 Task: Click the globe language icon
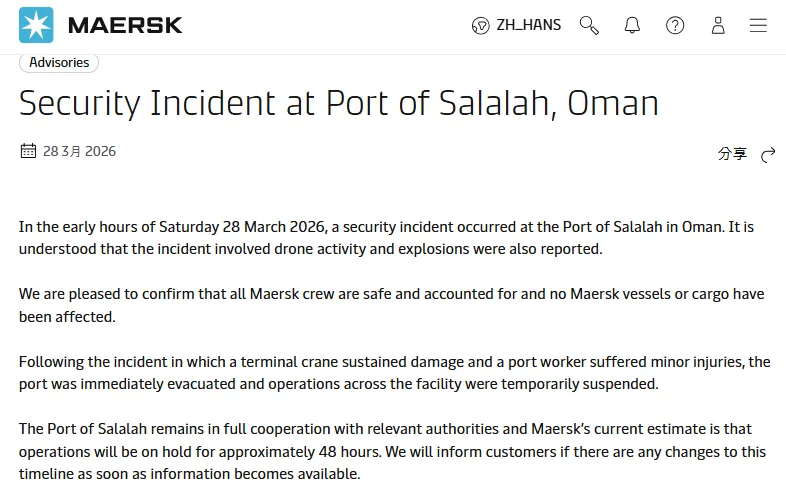pyautogui.click(x=480, y=25)
